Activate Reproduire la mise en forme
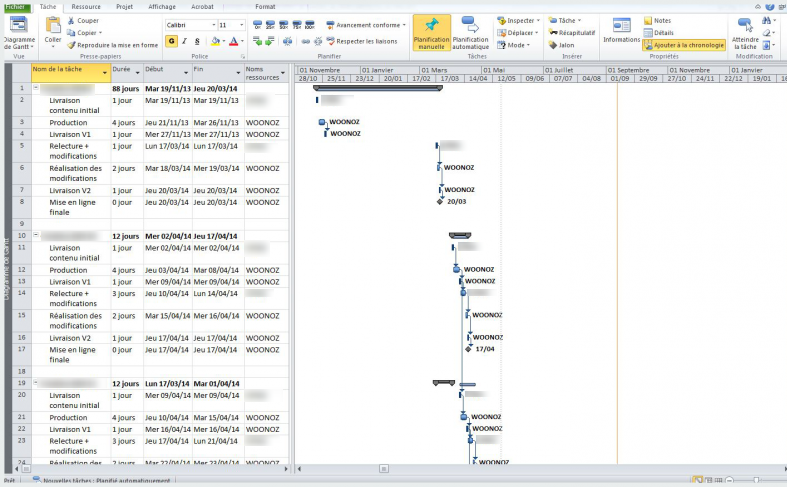The width and height of the screenshot is (787, 490). coord(113,45)
